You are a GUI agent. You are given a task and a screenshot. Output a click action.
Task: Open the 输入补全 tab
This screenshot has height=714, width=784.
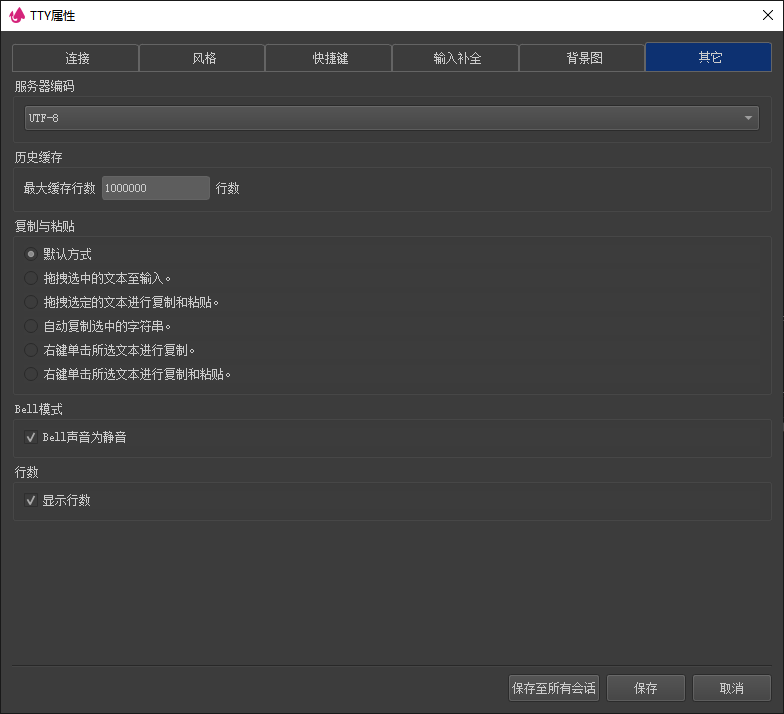click(x=455, y=58)
